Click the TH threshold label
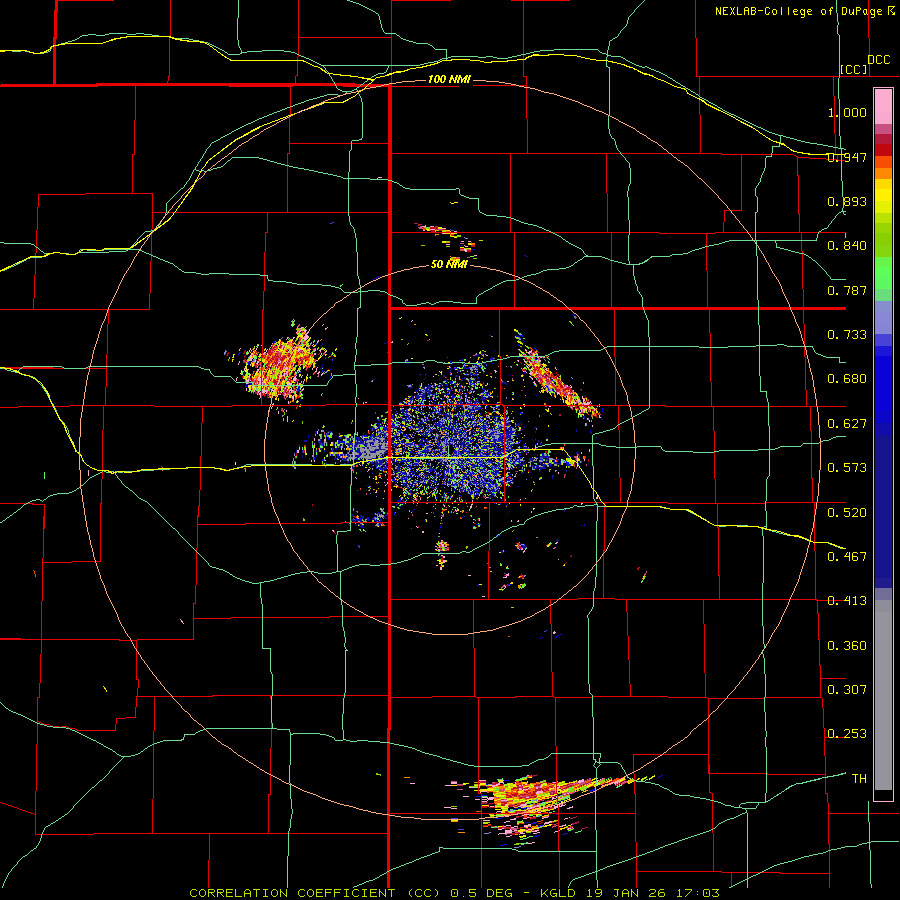The image size is (900, 900). (859, 779)
